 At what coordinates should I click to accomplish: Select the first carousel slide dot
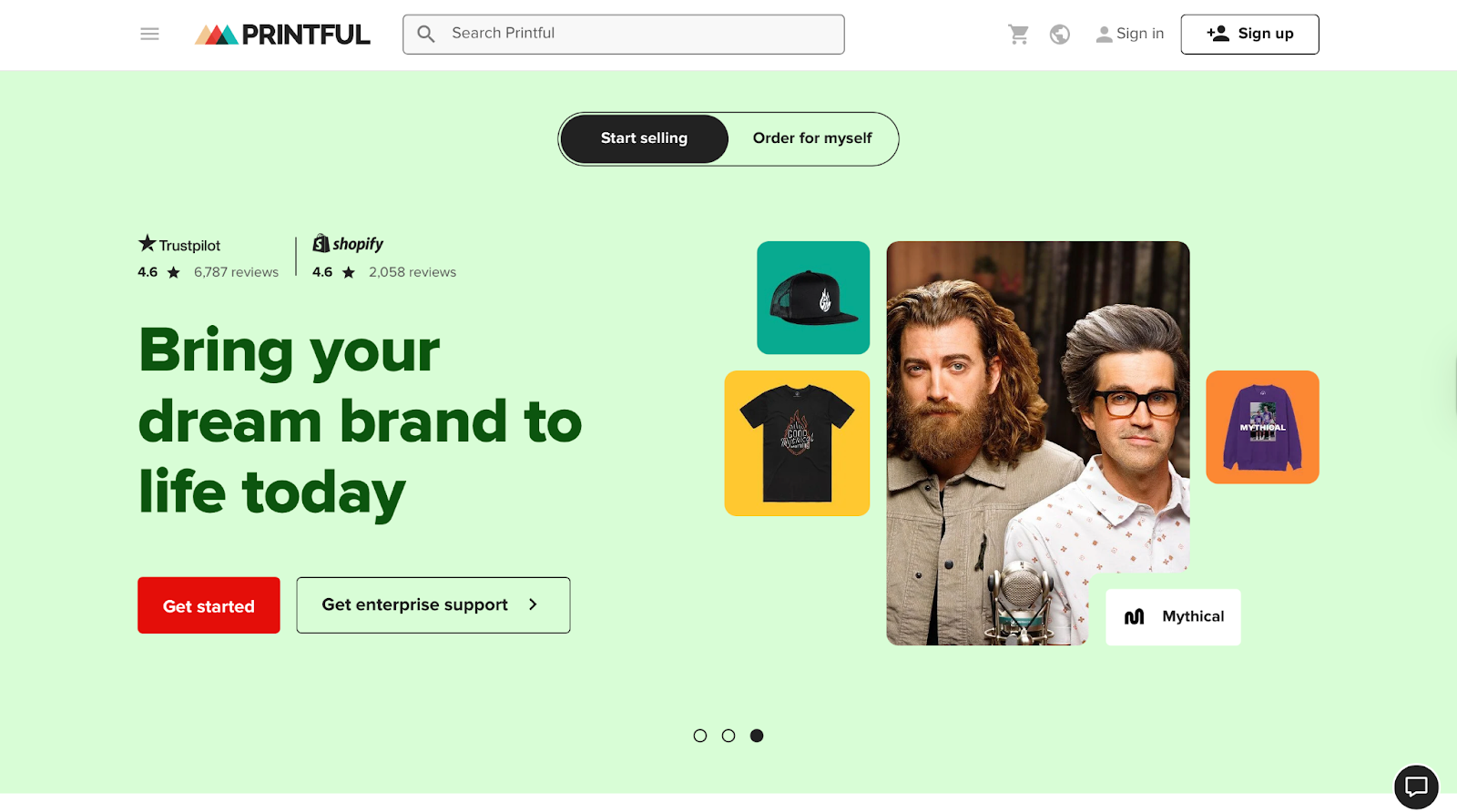point(699,736)
